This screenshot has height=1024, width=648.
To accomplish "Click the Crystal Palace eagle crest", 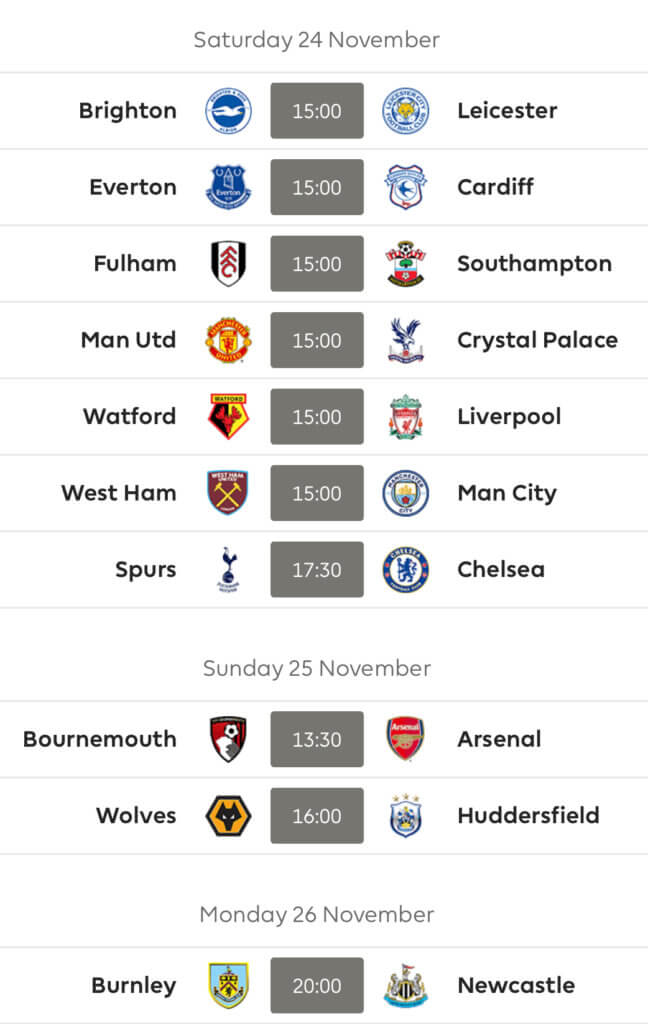I will pyautogui.click(x=406, y=340).
